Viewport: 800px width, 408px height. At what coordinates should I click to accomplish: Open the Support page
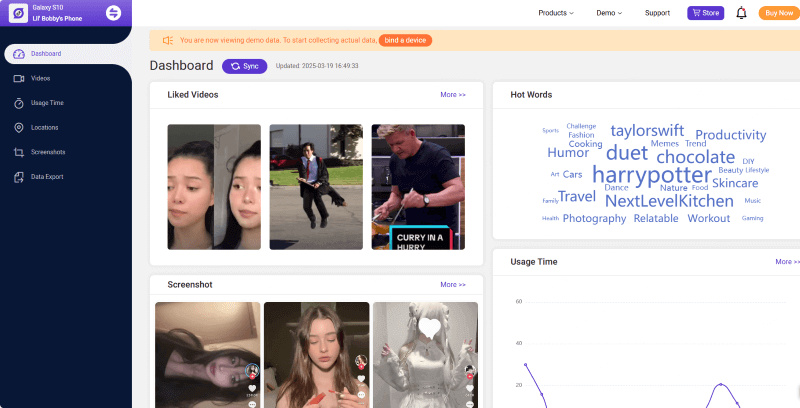coord(657,13)
